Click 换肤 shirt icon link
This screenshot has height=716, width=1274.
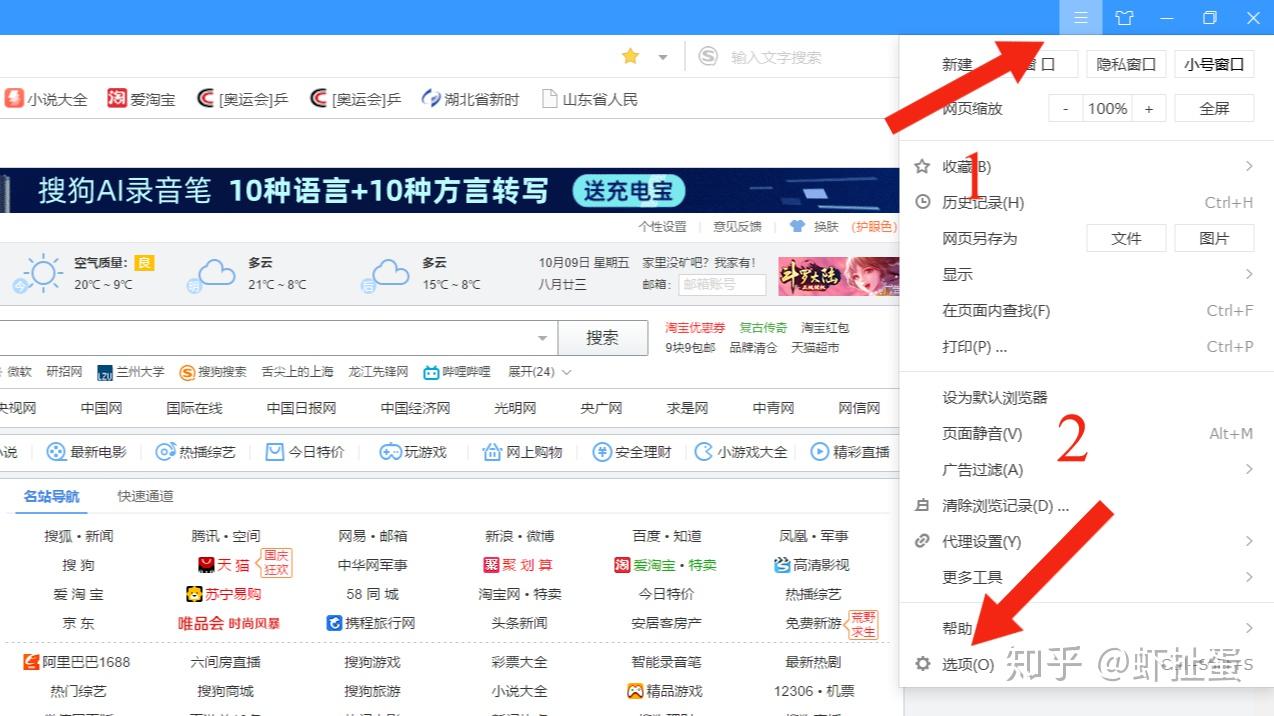[814, 227]
